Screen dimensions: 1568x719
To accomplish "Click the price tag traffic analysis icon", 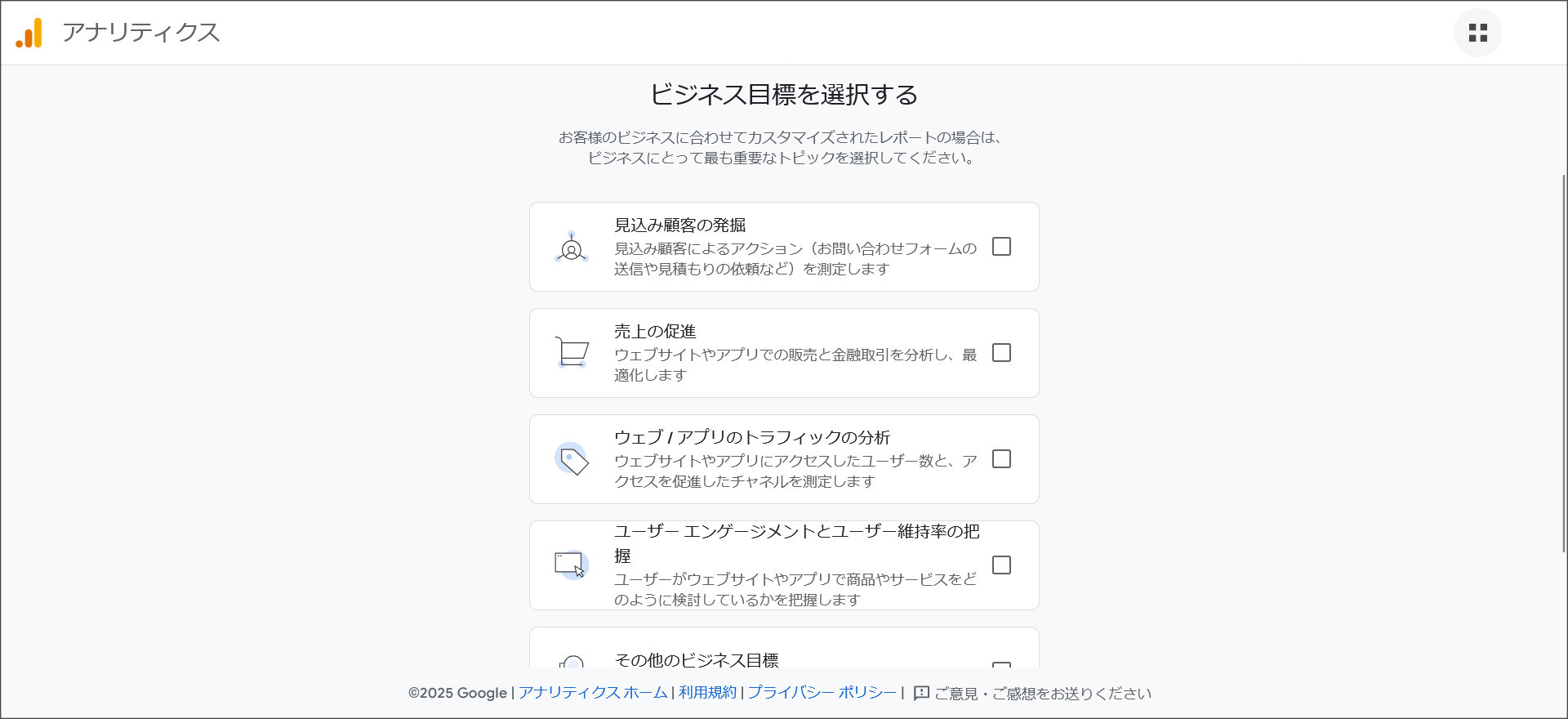I will [572, 459].
